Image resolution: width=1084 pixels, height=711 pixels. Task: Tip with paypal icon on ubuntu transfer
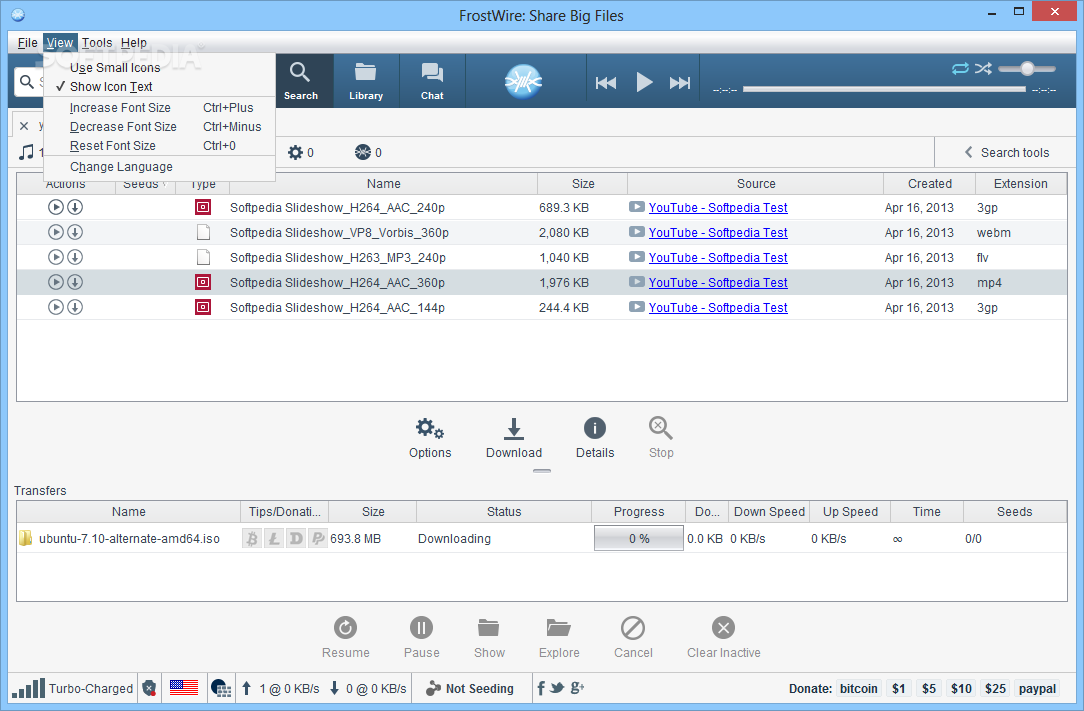(318, 538)
